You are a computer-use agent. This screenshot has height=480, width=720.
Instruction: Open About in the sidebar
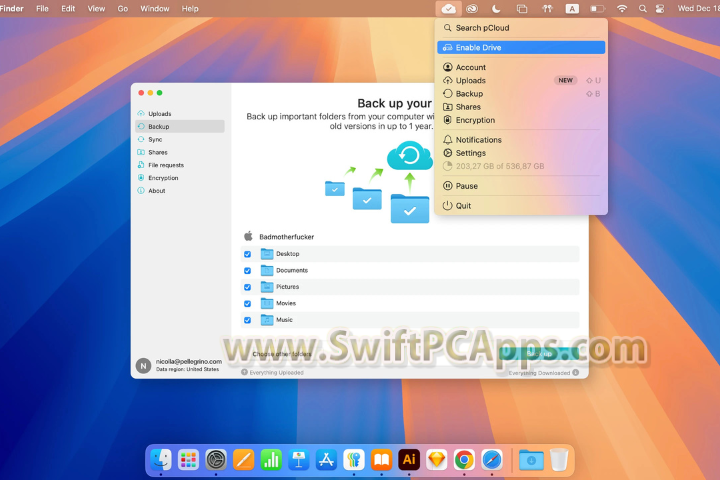180,191
